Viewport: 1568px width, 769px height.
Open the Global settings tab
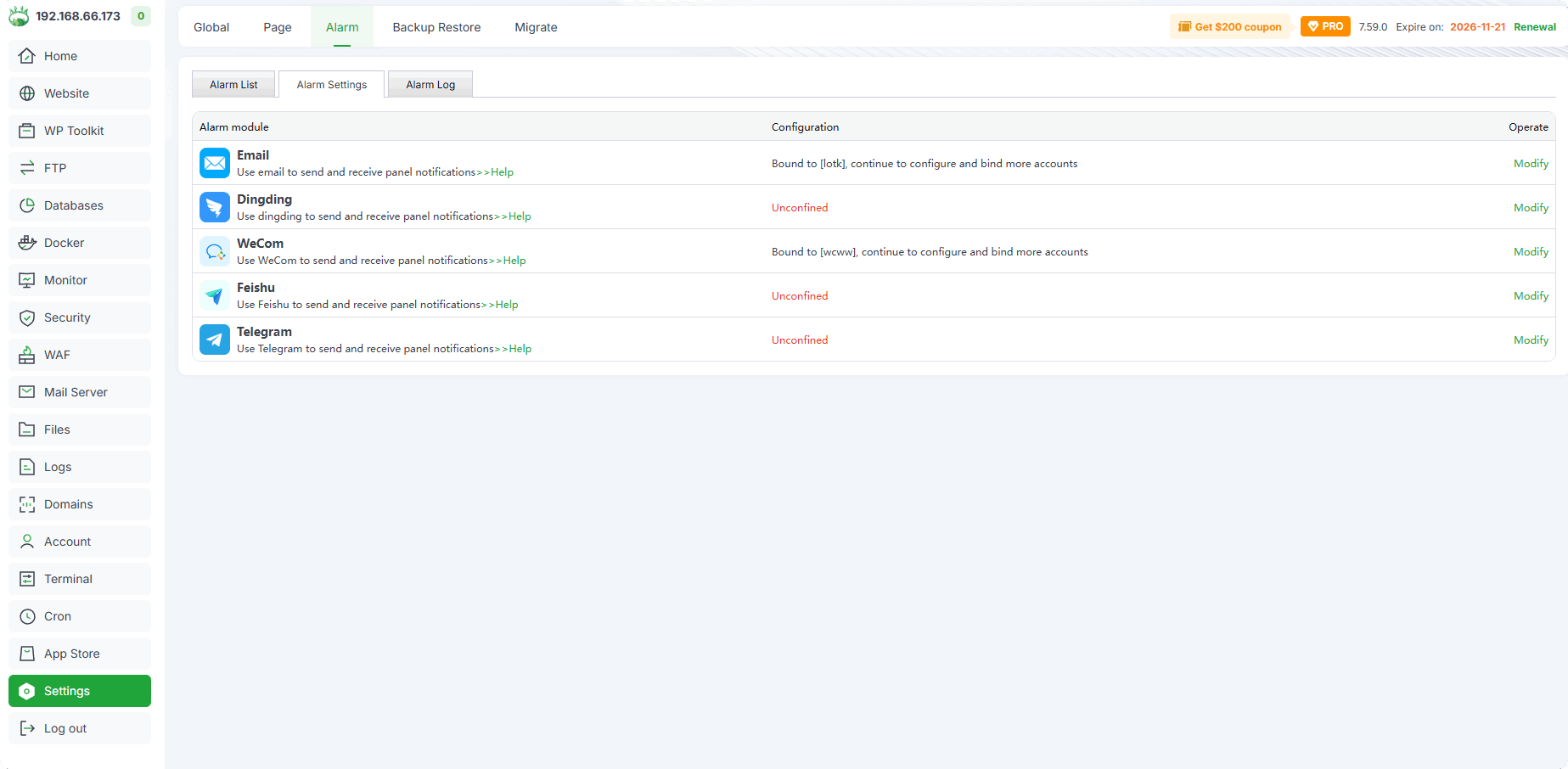211,27
